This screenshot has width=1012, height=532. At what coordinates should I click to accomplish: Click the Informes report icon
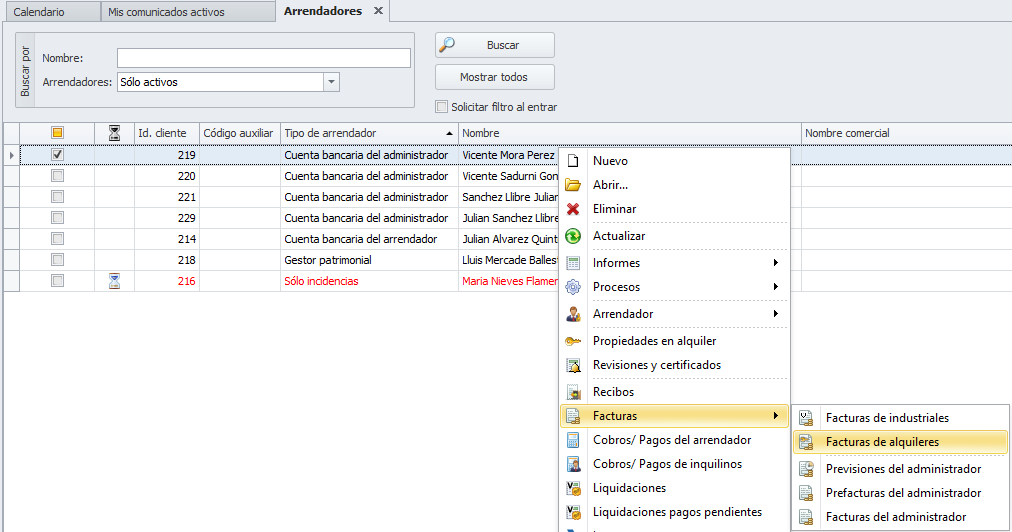click(572, 263)
